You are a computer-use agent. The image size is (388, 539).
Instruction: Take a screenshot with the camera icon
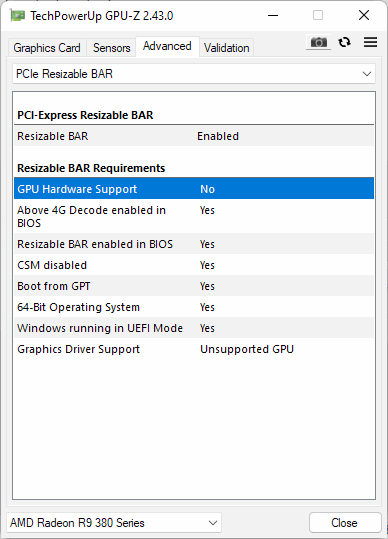point(319,42)
